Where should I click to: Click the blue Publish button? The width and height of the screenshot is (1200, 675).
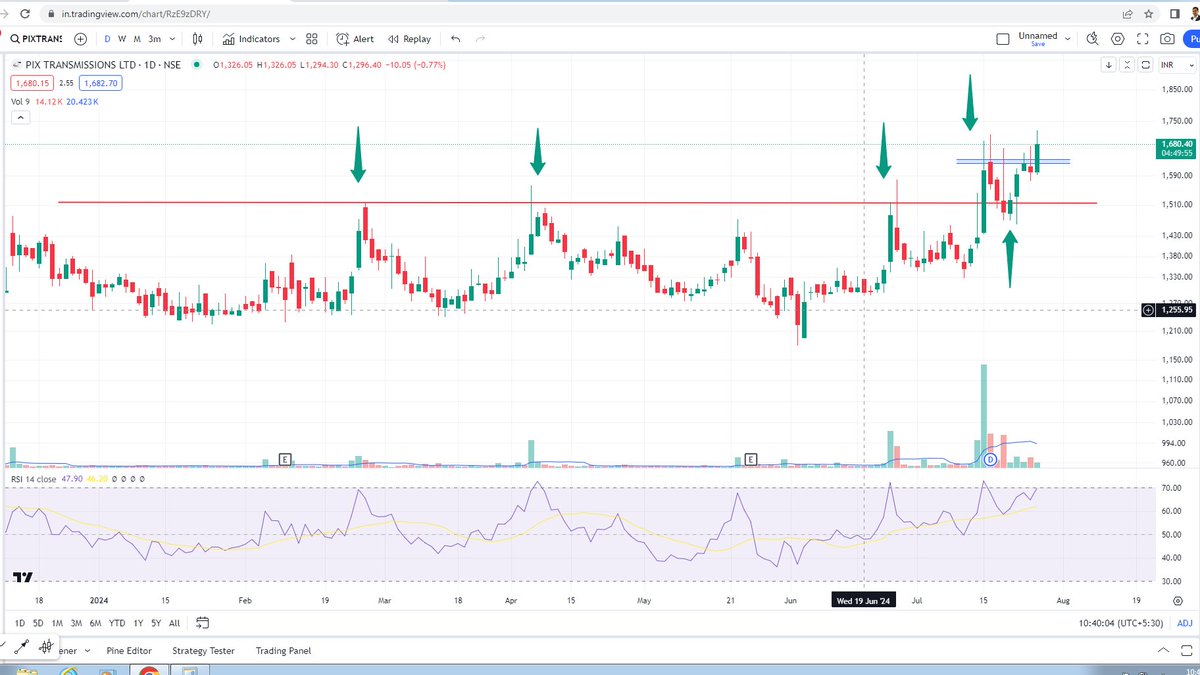click(1191, 39)
